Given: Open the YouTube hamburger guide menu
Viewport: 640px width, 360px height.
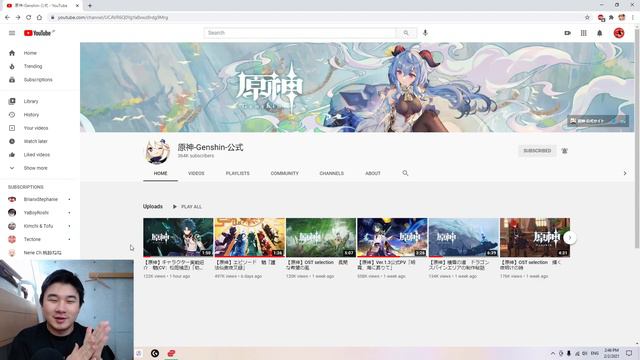Looking at the screenshot, I should (x=12, y=33).
